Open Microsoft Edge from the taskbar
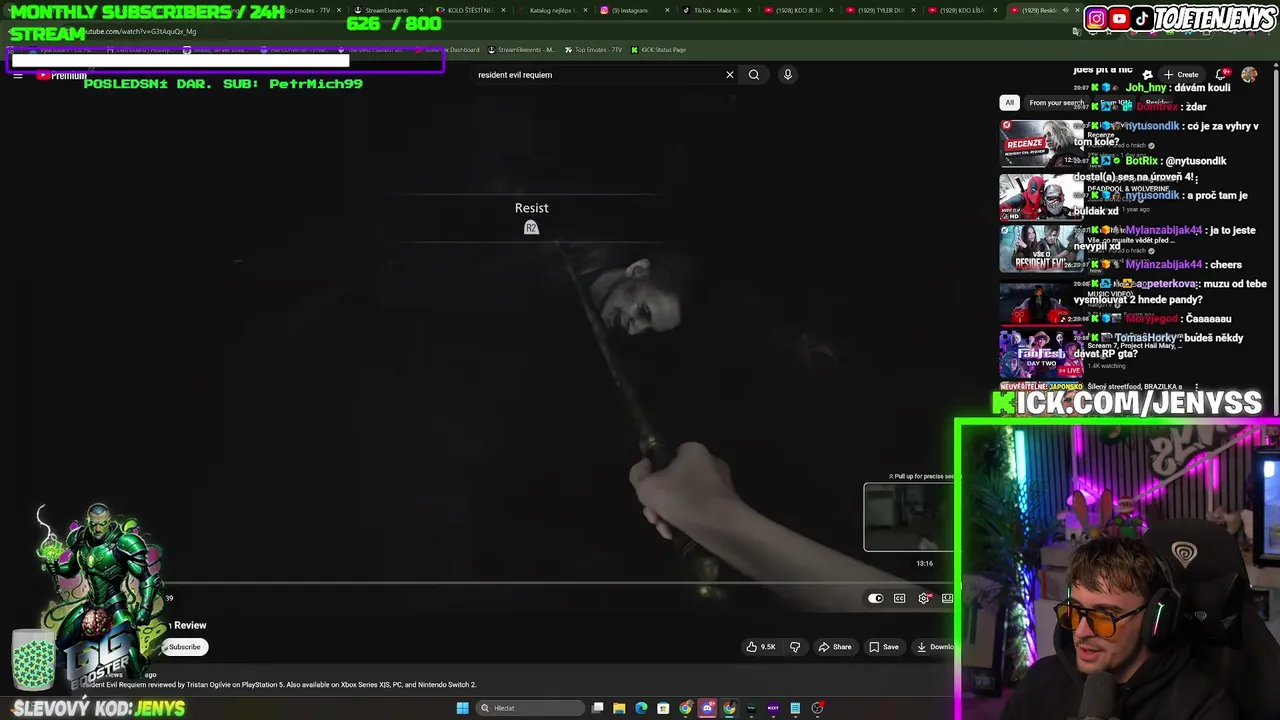Screen dimensions: 1280x720 [x=641, y=708]
